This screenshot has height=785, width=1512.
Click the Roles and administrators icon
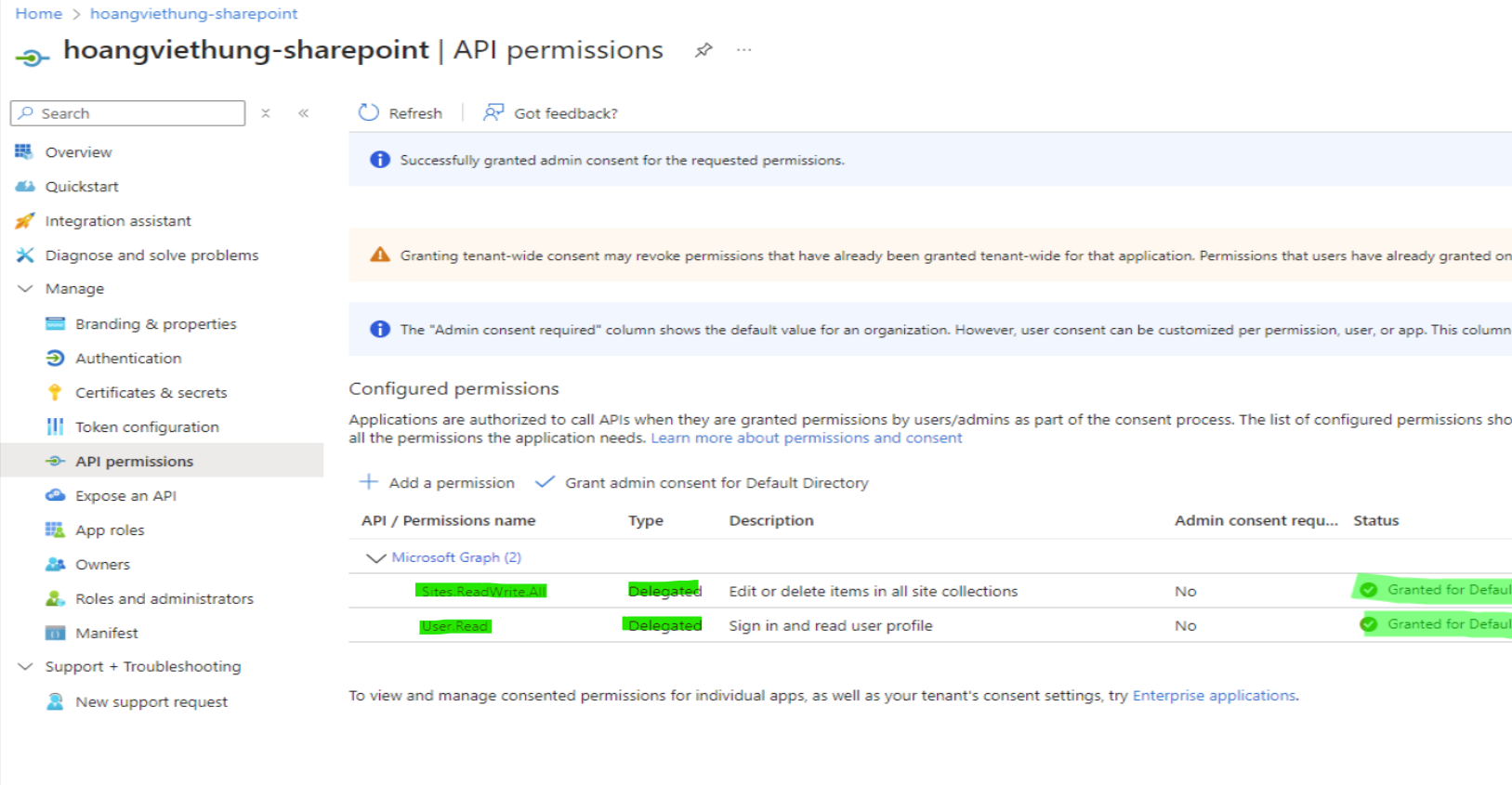56,598
